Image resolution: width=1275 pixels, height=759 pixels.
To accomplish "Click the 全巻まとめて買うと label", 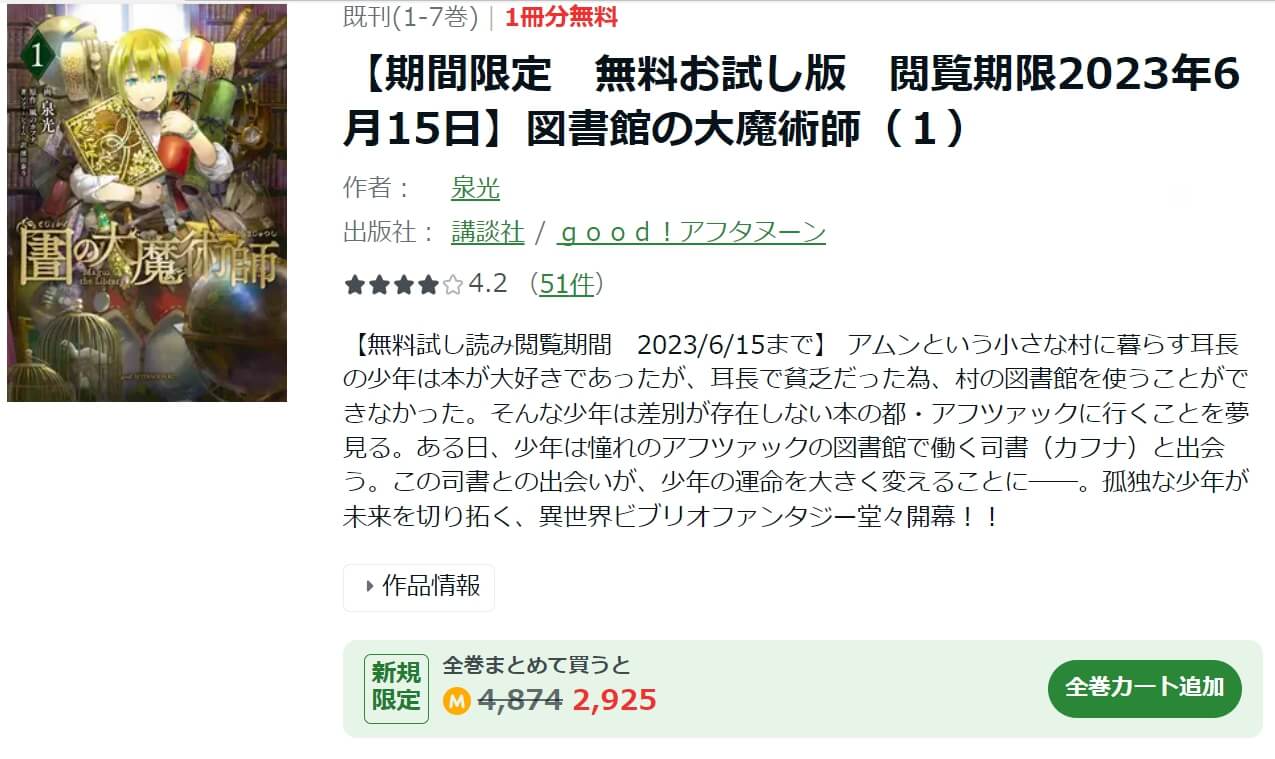I will pyautogui.click(x=537, y=665).
